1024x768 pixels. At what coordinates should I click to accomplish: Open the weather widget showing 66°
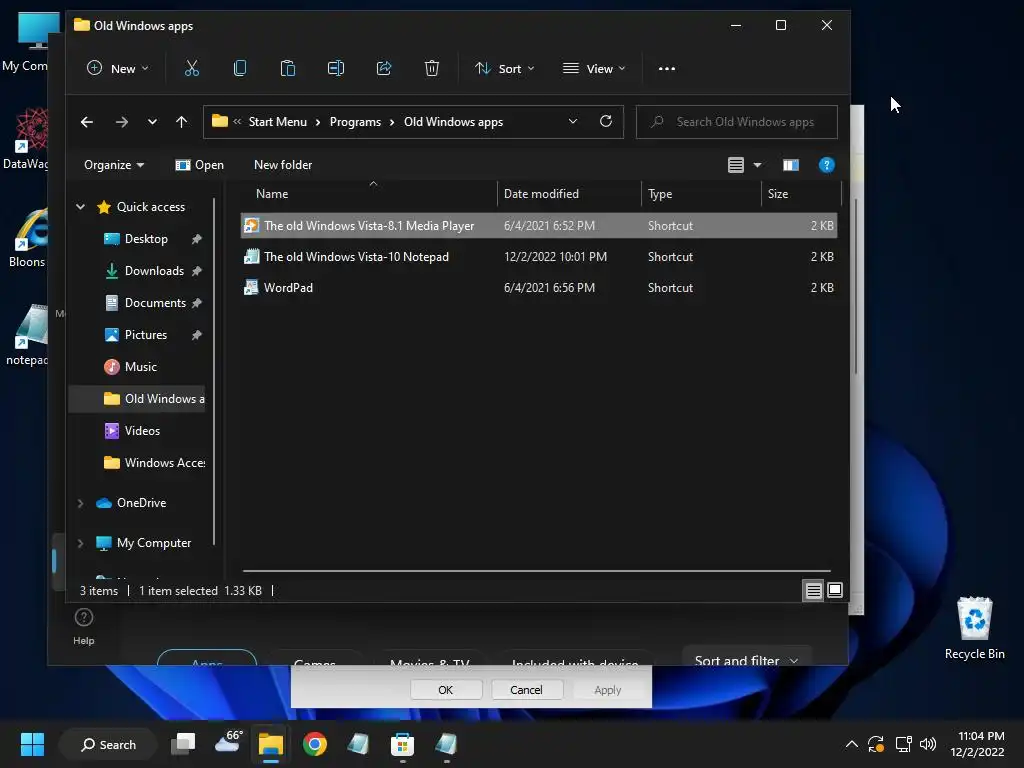tap(229, 743)
